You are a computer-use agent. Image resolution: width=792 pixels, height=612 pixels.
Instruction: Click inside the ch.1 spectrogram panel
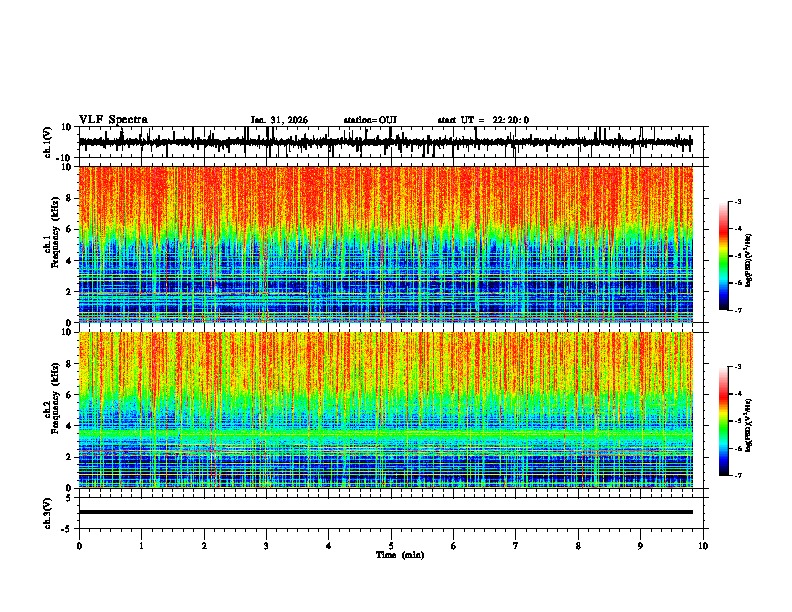click(x=386, y=244)
